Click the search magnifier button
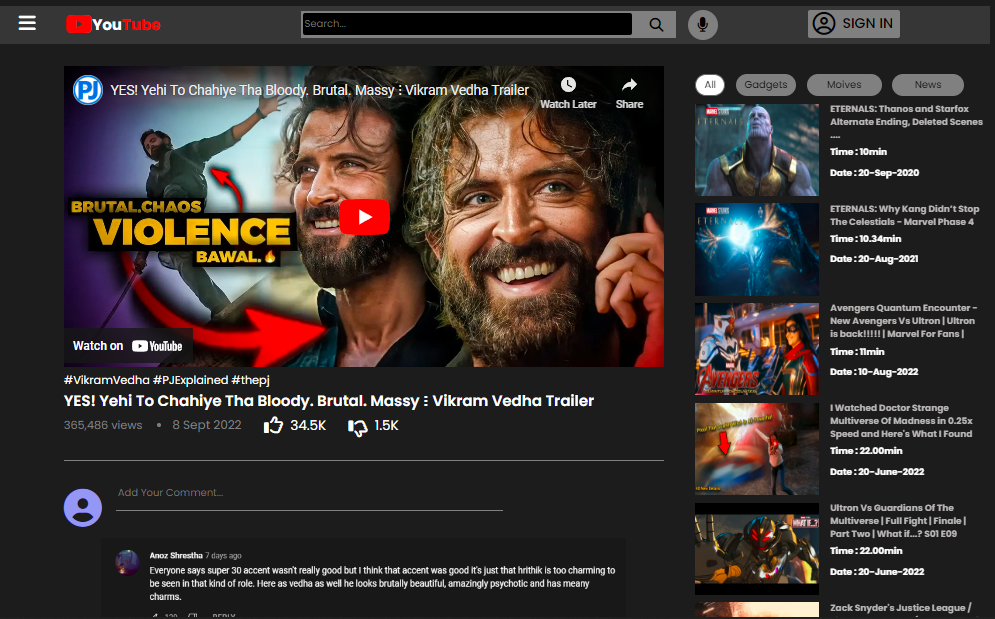This screenshot has width=995, height=619. (656, 24)
